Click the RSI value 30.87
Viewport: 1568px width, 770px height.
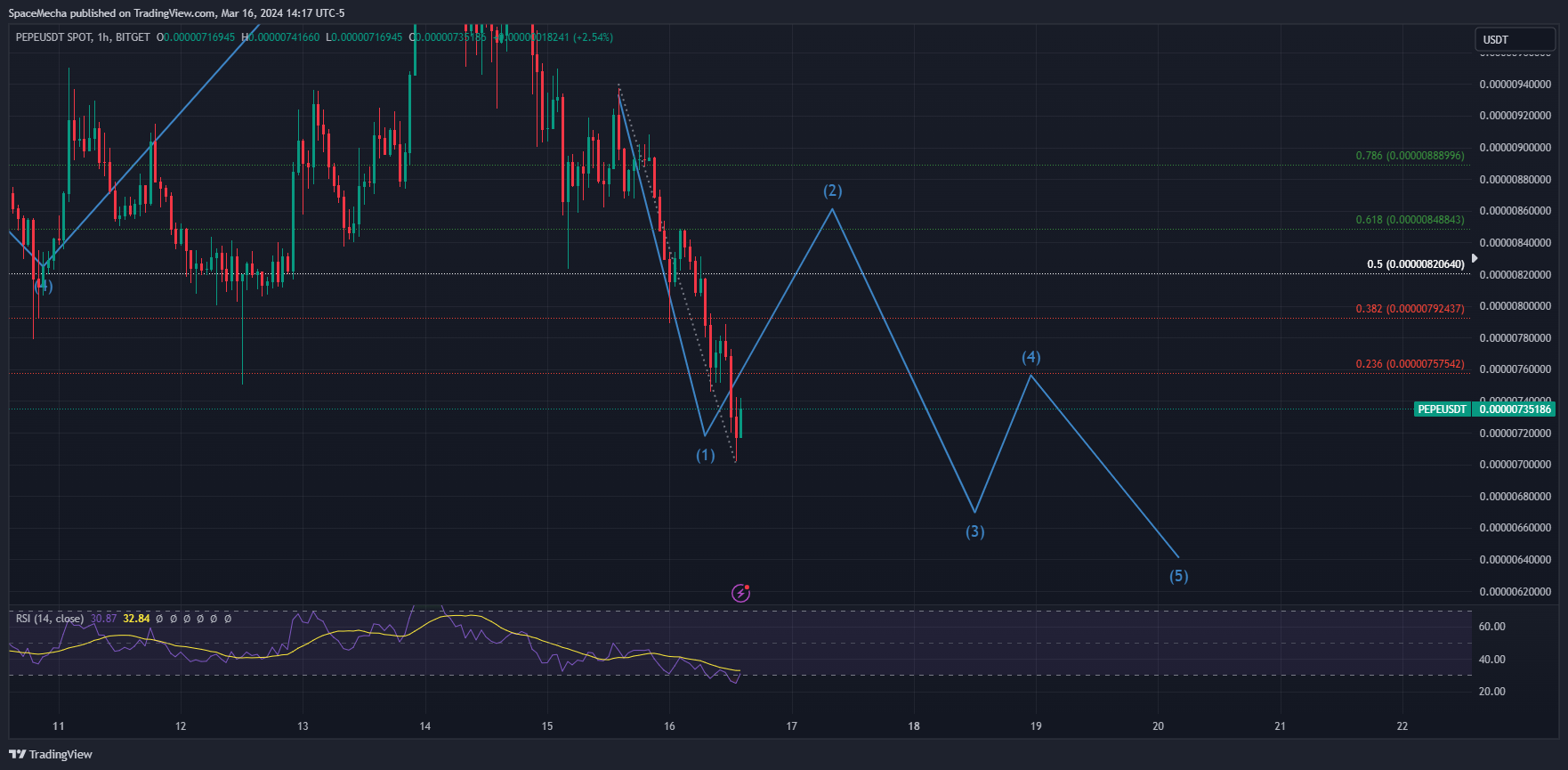tap(103, 619)
